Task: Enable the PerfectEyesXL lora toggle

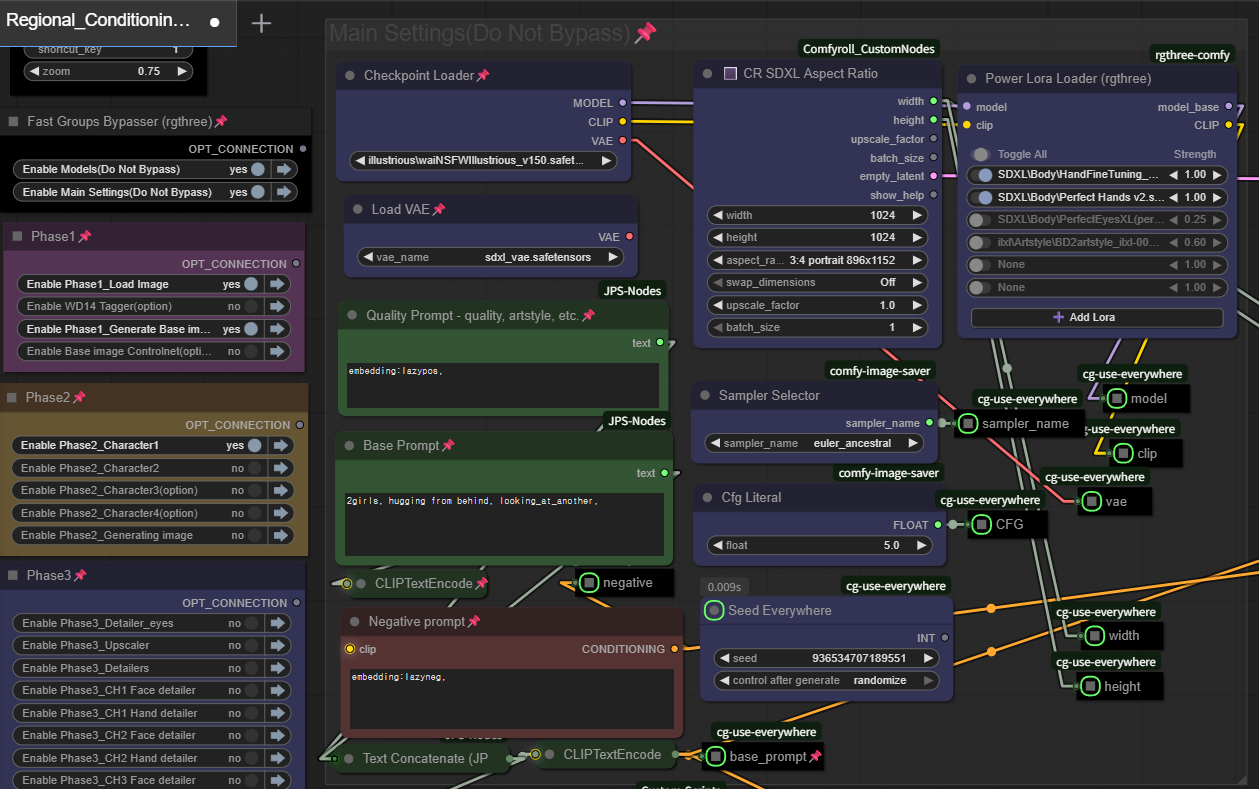Action: 983,219
